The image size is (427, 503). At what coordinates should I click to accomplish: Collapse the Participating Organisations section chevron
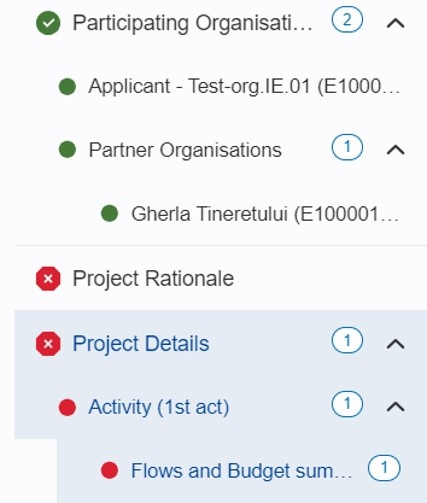point(395,23)
